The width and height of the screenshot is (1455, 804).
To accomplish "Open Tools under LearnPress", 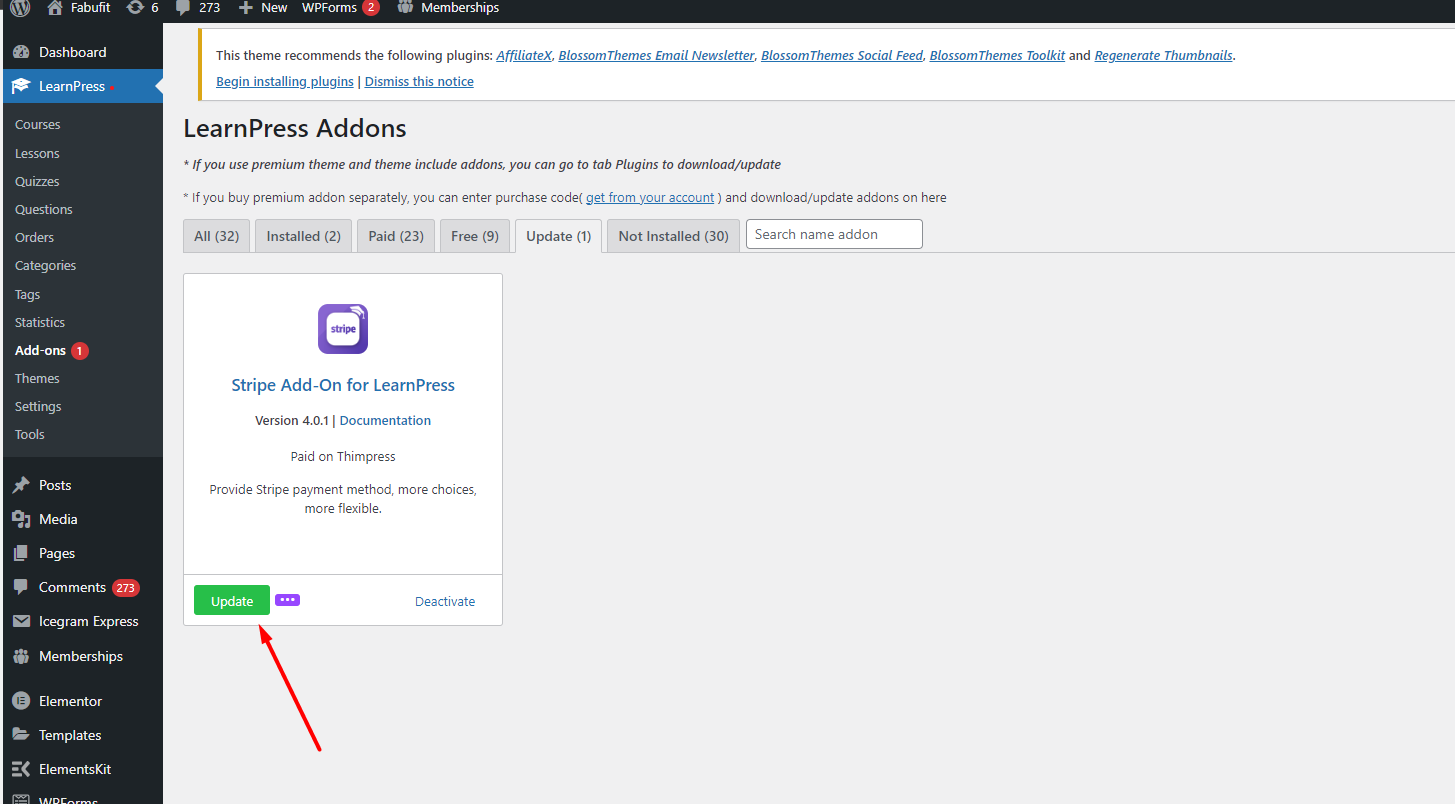I will pos(30,434).
